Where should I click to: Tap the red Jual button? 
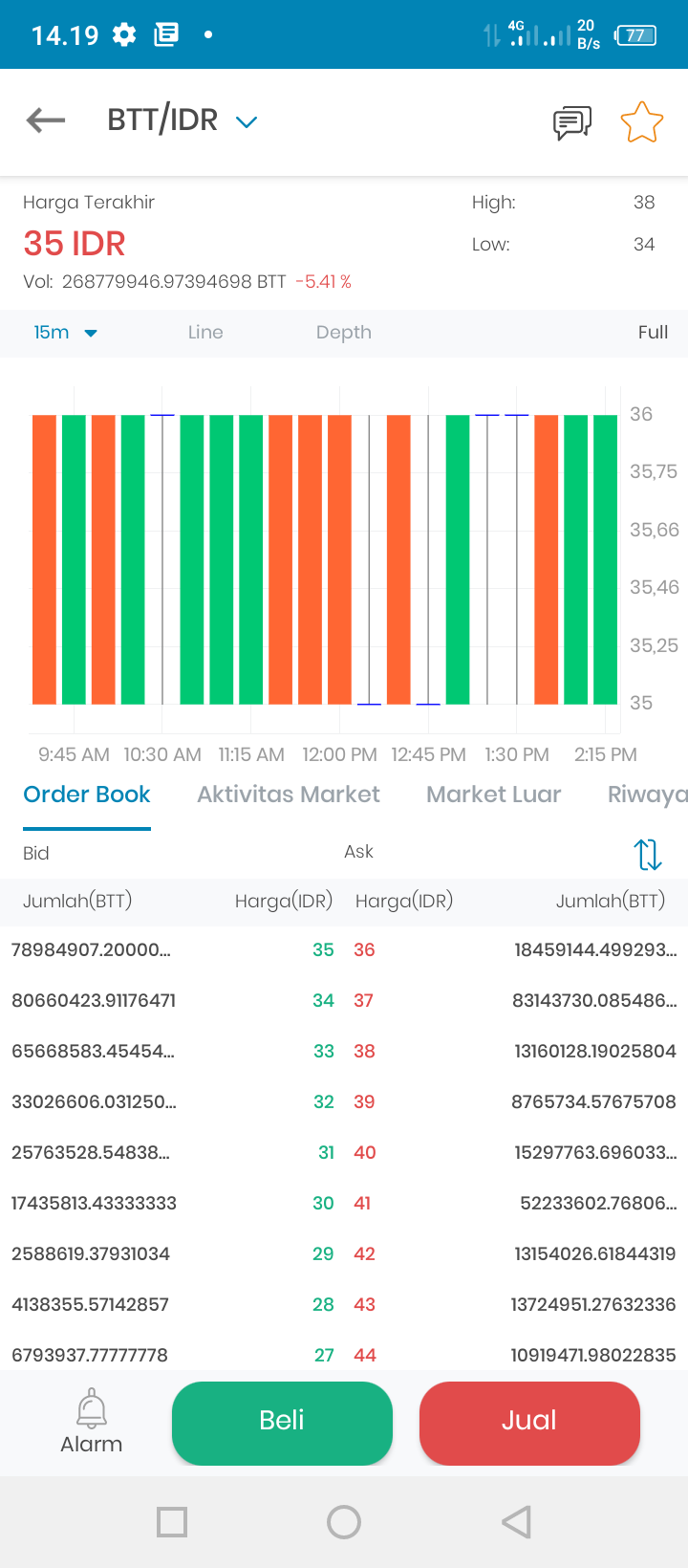click(529, 1423)
